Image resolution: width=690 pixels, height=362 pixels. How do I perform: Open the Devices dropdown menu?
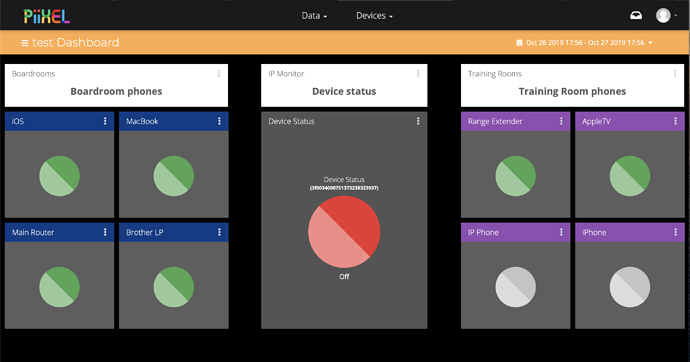tap(374, 16)
